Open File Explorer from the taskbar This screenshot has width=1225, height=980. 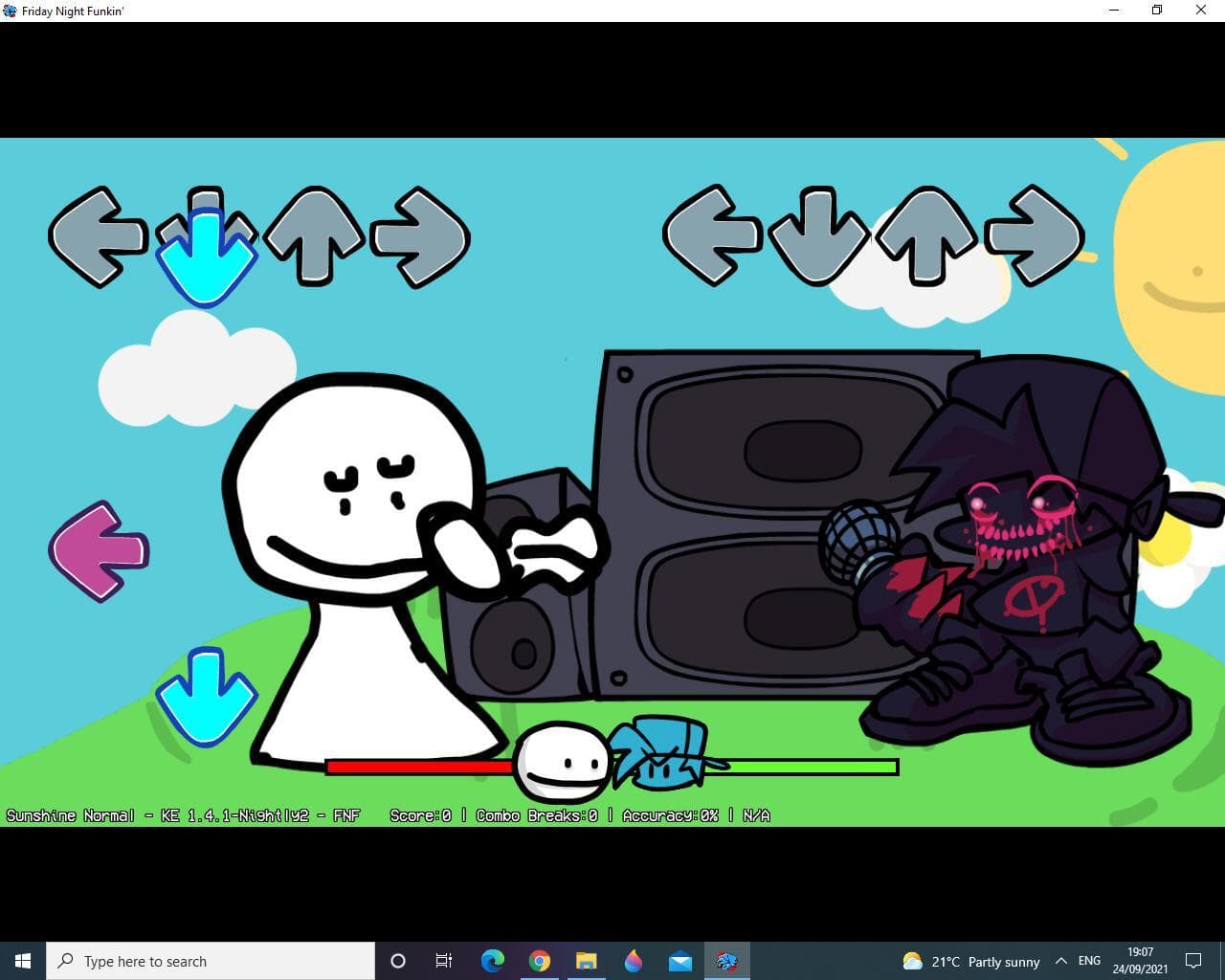click(586, 961)
